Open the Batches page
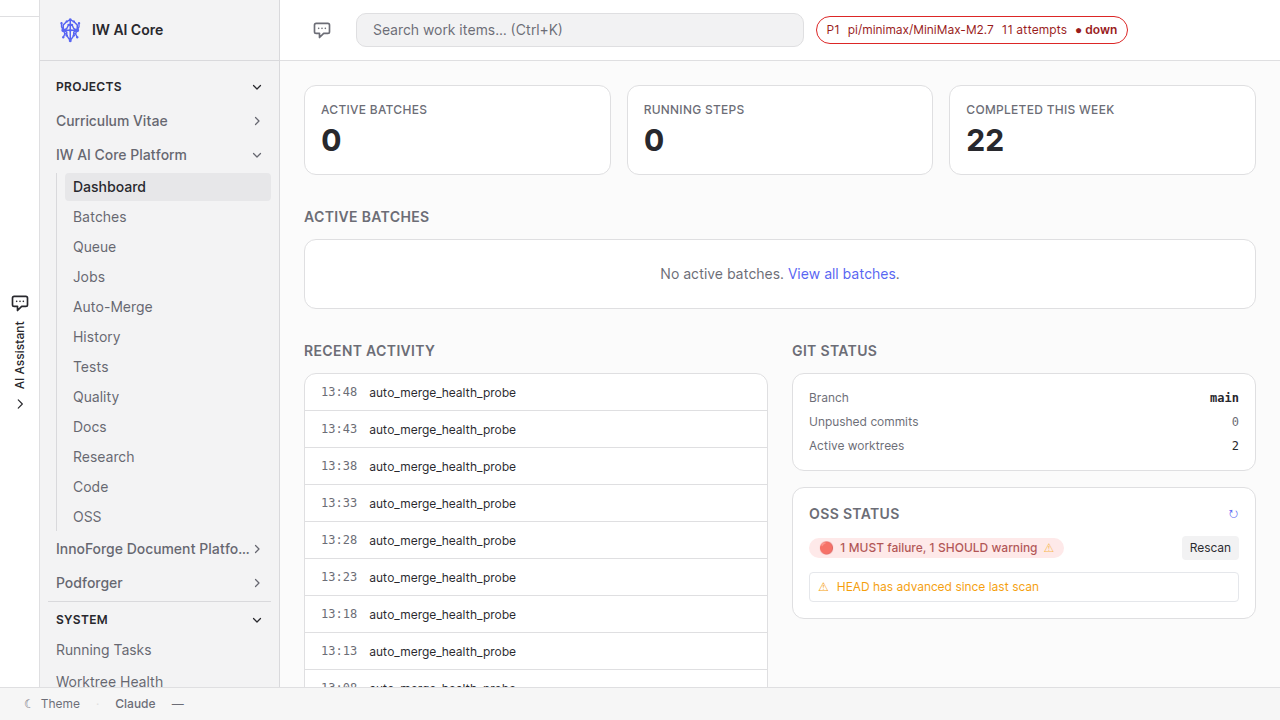This screenshot has width=1280, height=720. coord(168,217)
